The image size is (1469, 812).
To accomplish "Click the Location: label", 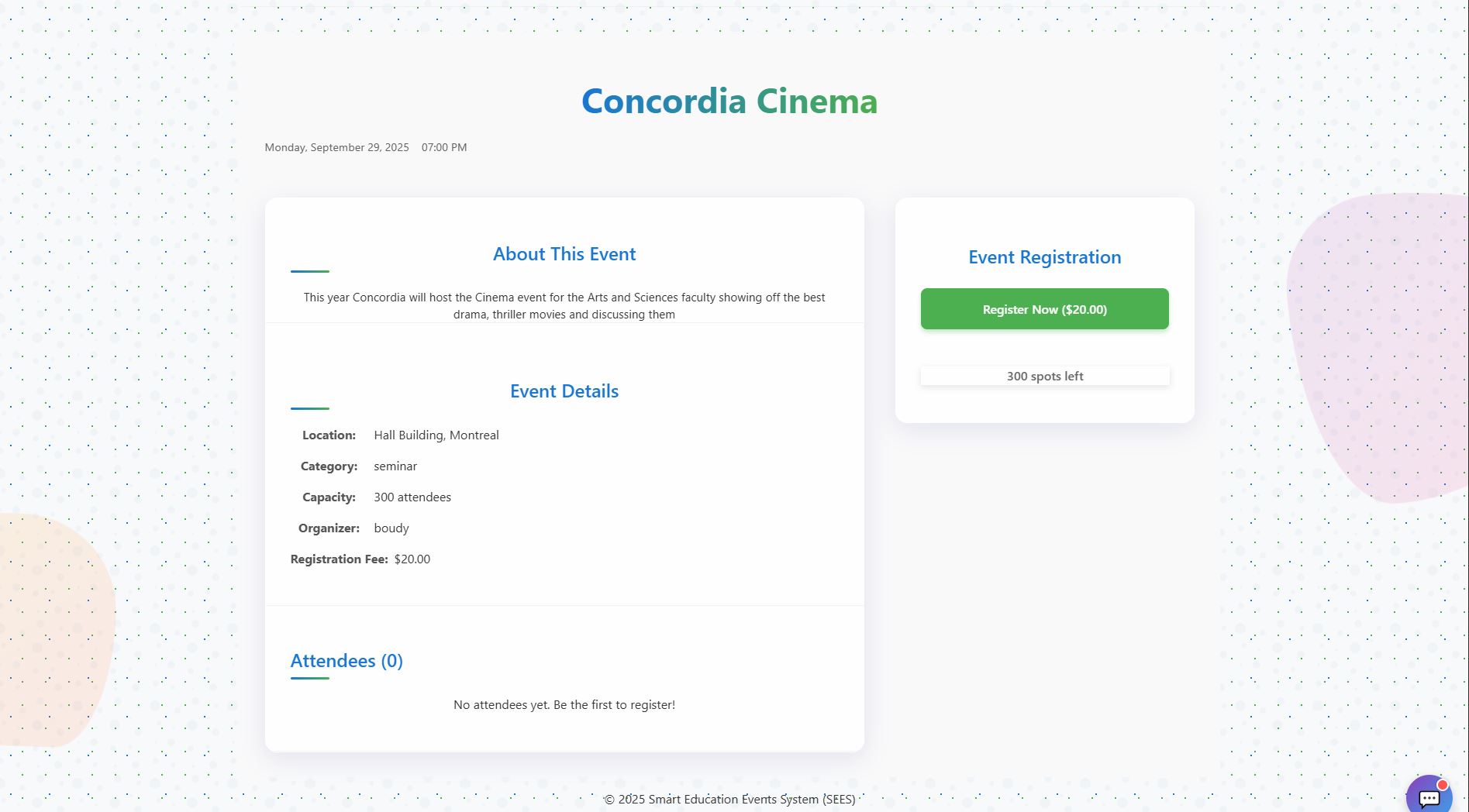I will coord(329,435).
